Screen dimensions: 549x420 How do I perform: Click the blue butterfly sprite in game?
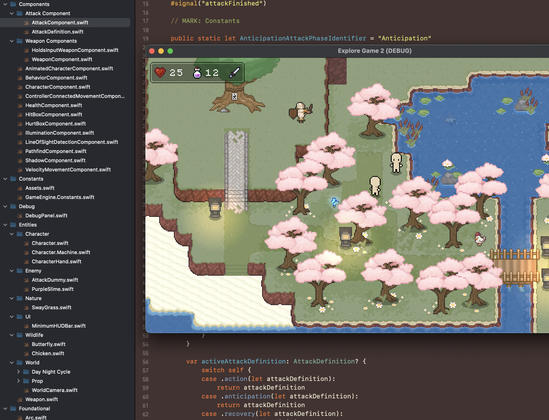pos(334,202)
